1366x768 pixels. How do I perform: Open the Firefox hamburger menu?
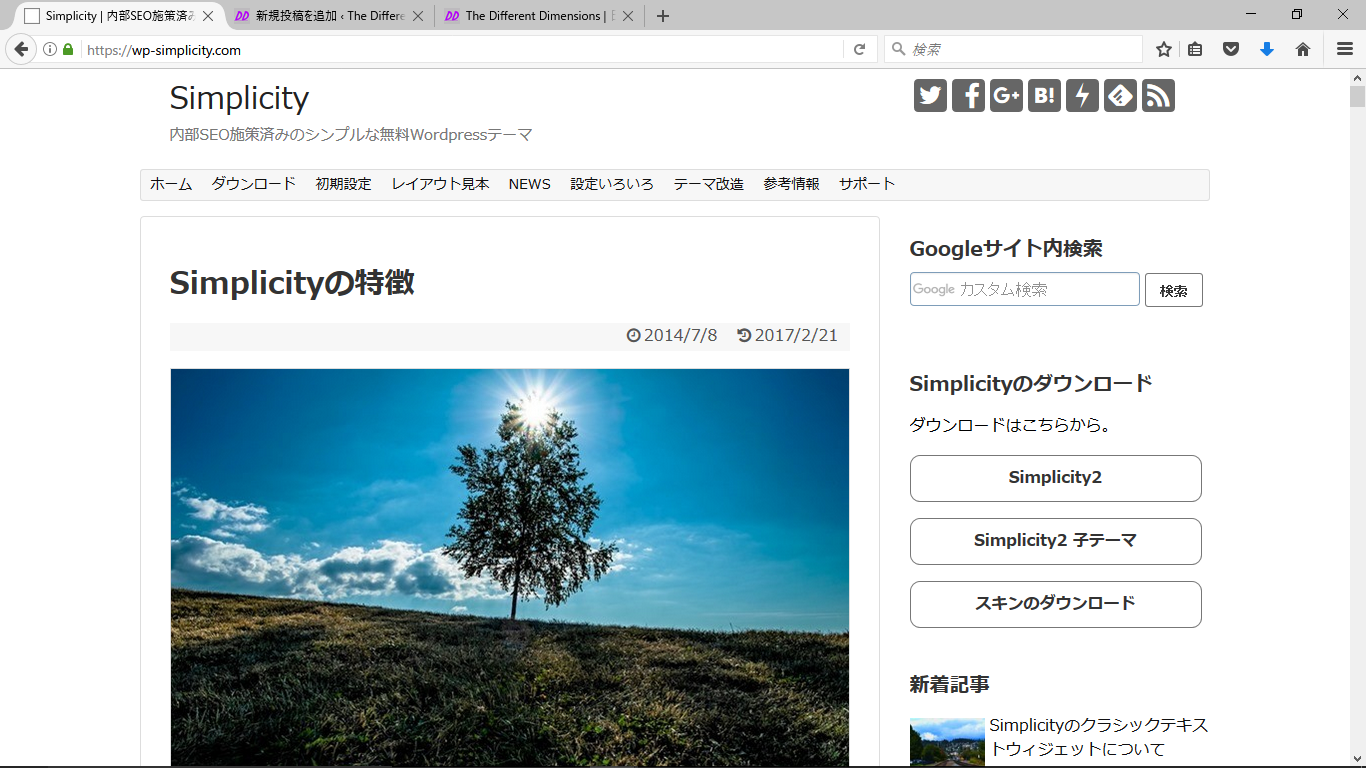pyautogui.click(x=1345, y=49)
